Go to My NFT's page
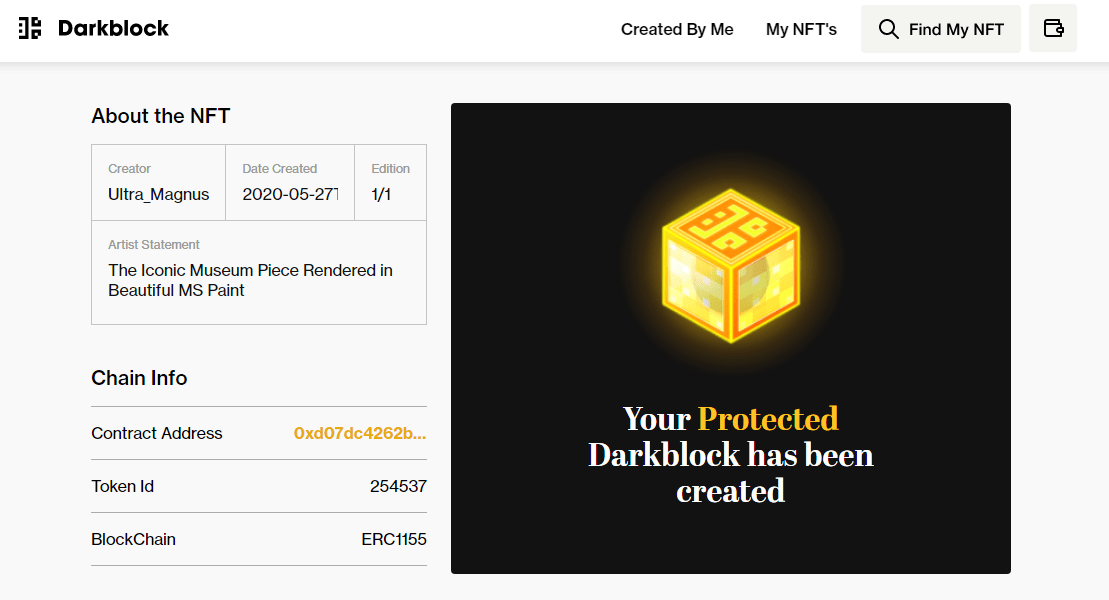The height and width of the screenshot is (600, 1109). point(801,29)
